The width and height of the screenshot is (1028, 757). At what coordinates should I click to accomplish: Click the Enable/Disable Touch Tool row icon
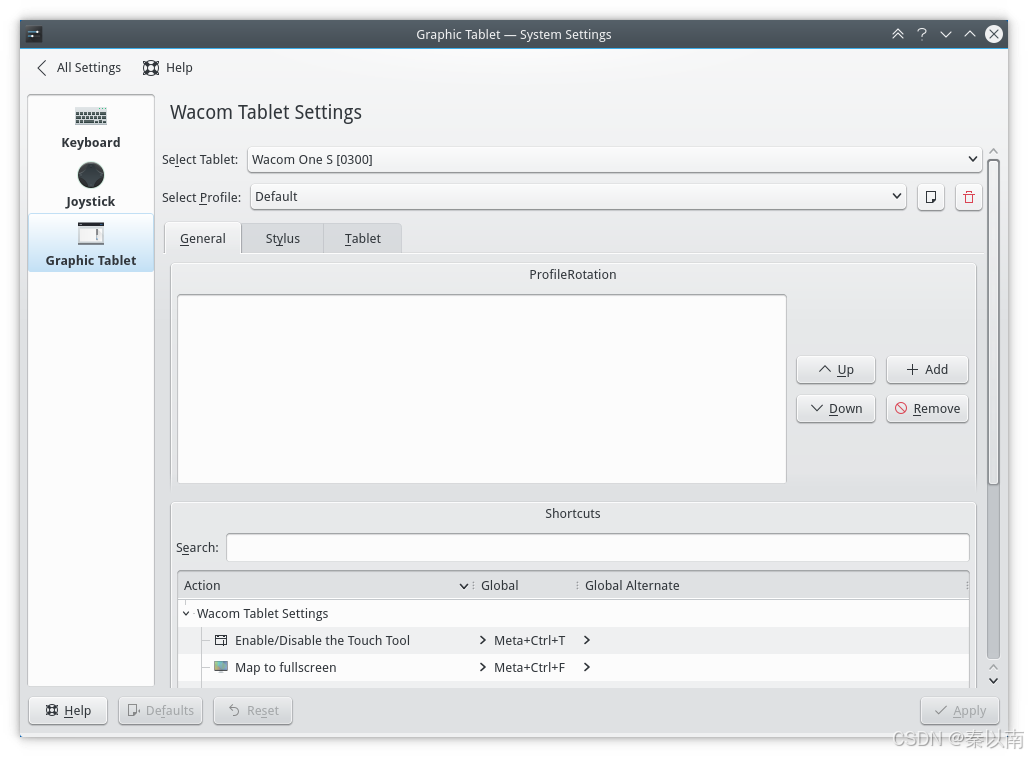tap(221, 640)
